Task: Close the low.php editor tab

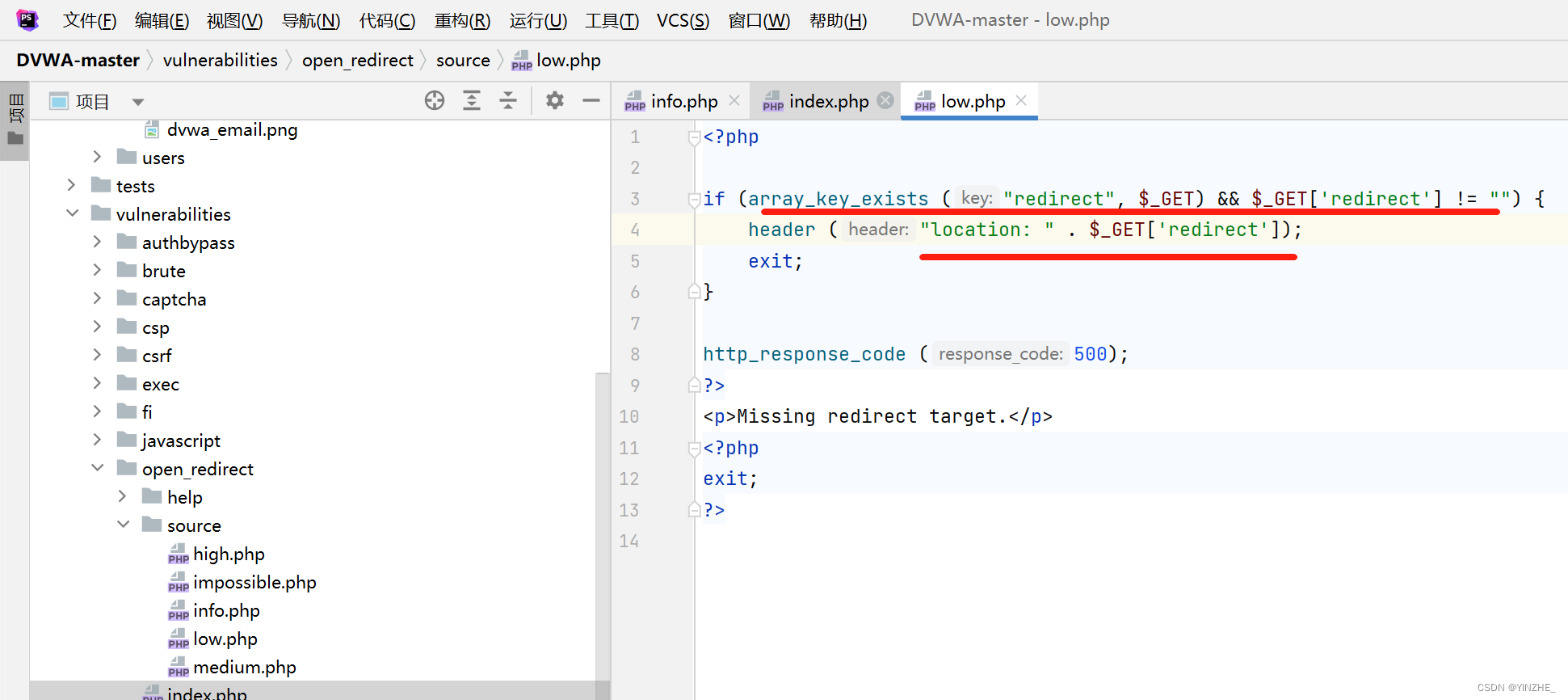Action: pos(1021,100)
